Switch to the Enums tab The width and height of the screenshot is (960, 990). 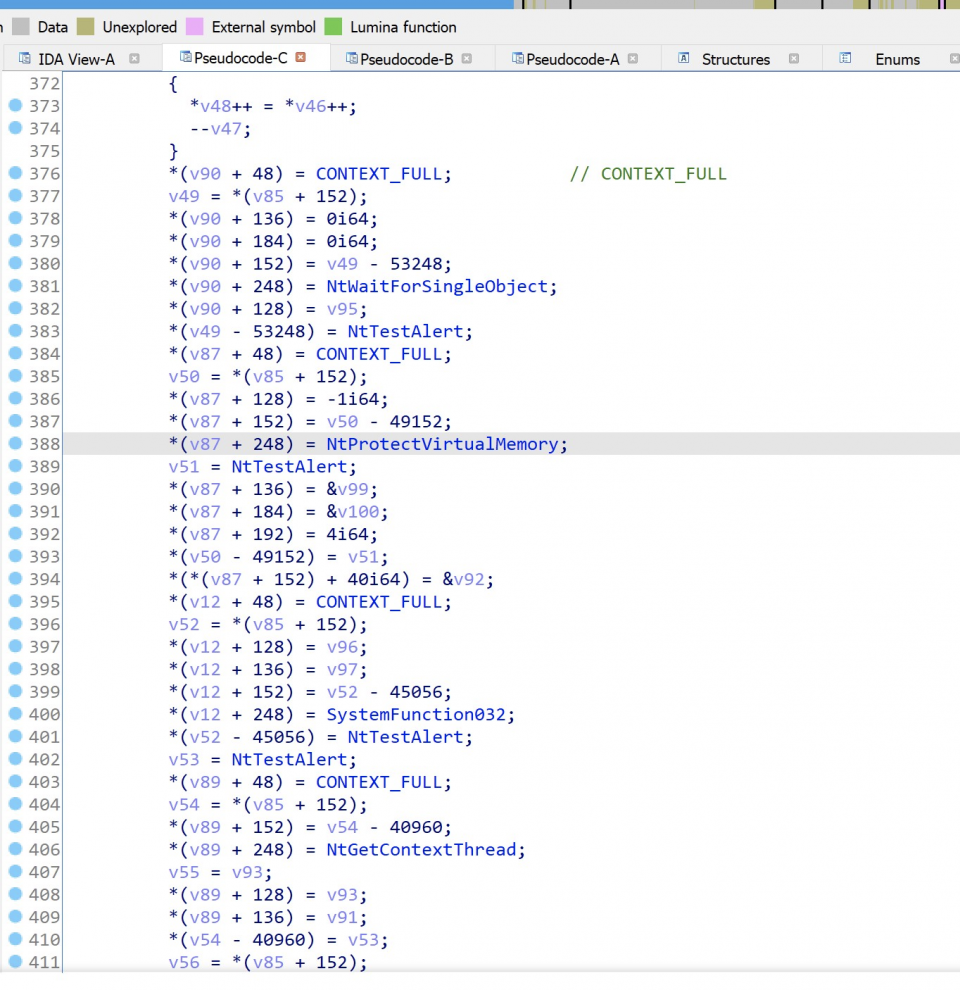pyautogui.click(x=897, y=59)
